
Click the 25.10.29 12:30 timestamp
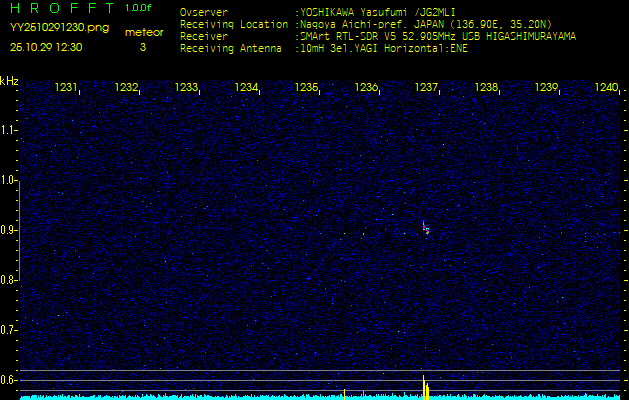click(x=47, y=46)
